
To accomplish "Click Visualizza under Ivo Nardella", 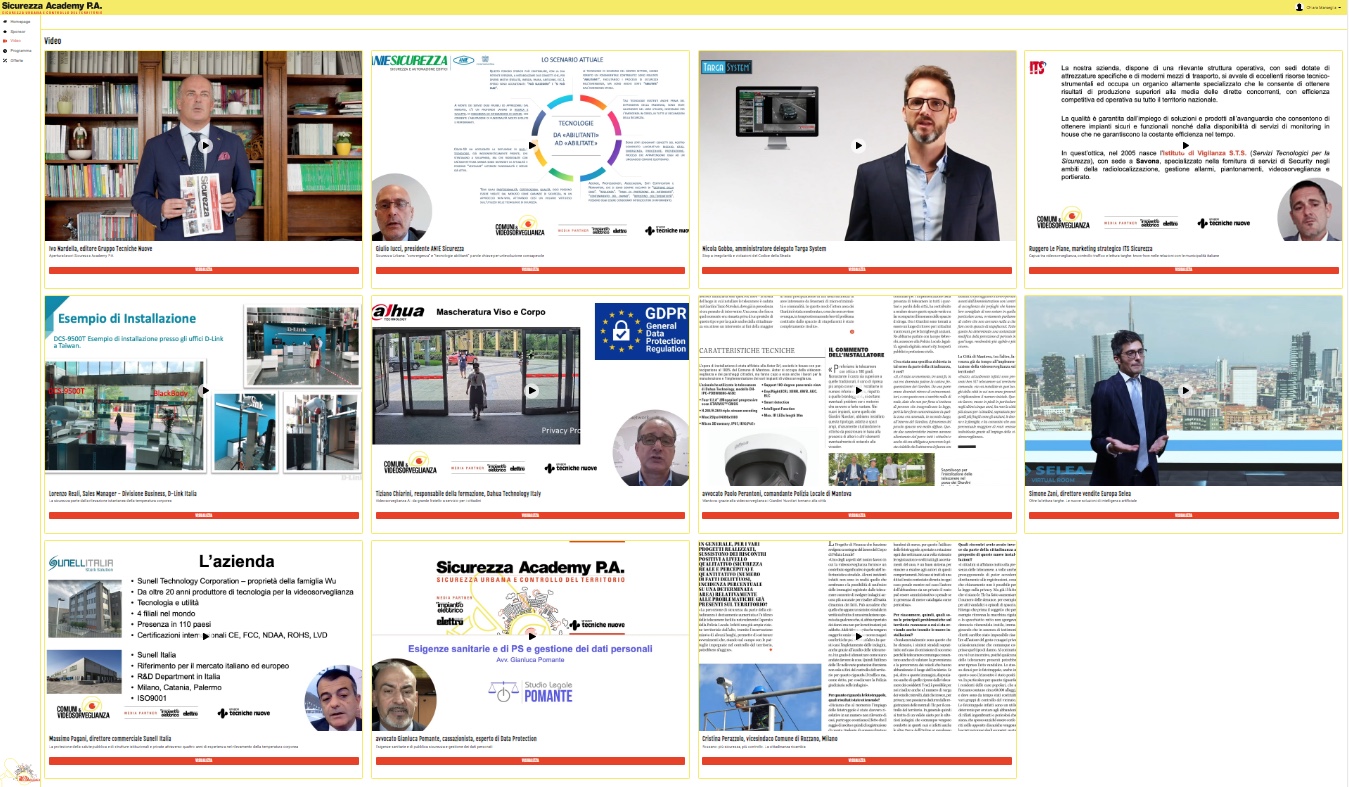I will [204, 270].
